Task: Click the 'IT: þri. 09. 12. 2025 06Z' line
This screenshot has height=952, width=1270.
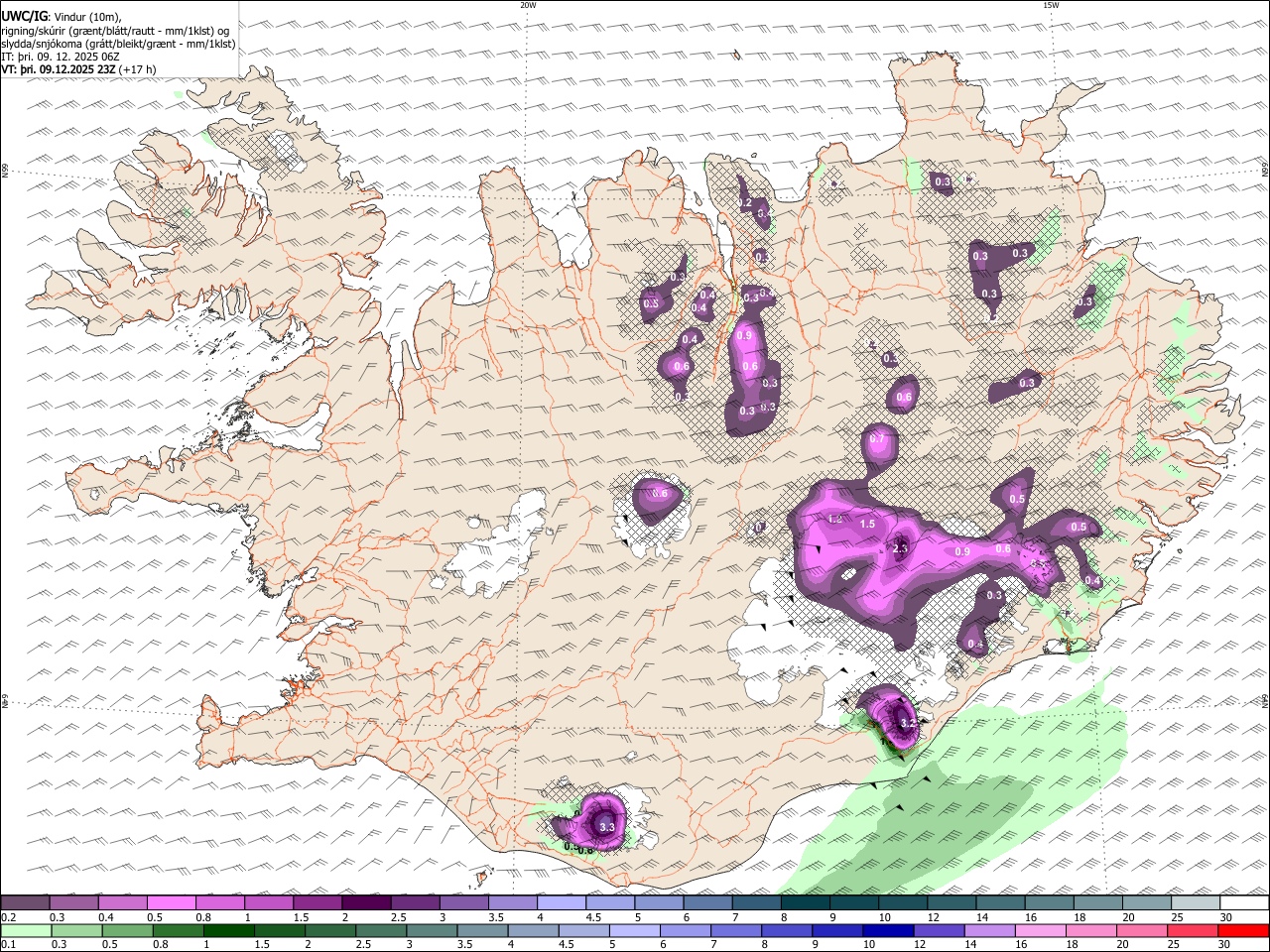Action: (61, 57)
